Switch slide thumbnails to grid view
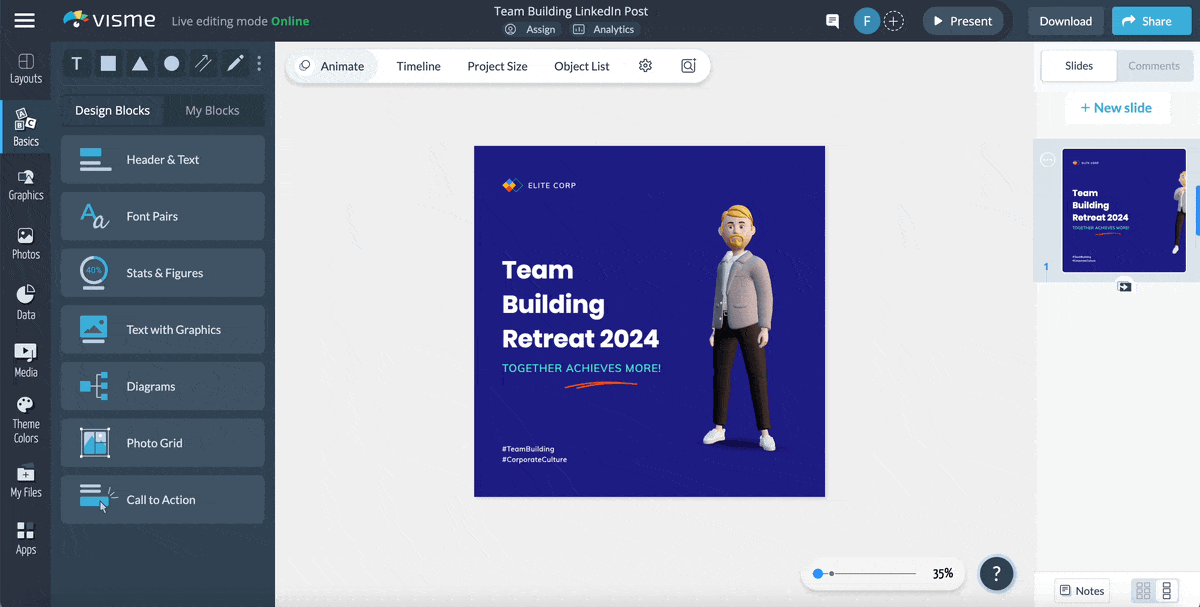Image resolution: width=1200 pixels, height=607 pixels. click(x=1142, y=590)
